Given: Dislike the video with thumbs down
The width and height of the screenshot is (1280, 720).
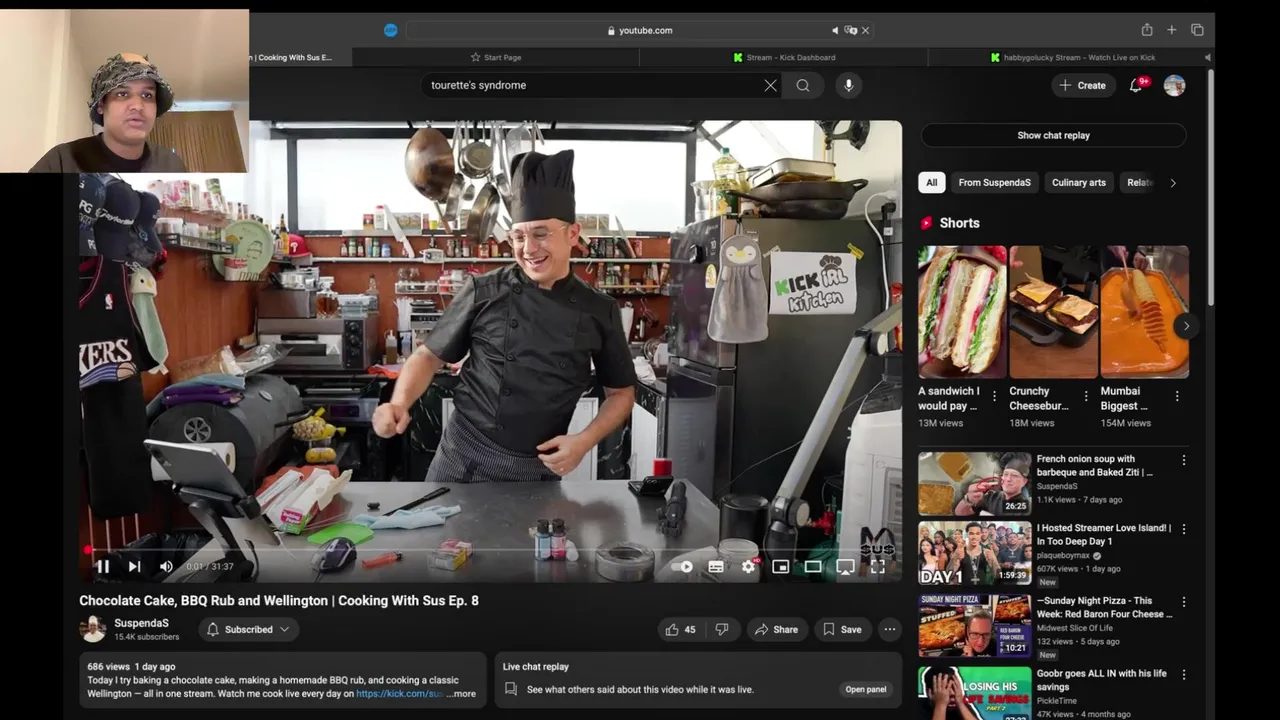Looking at the screenshot, I should tap(722, 629).
